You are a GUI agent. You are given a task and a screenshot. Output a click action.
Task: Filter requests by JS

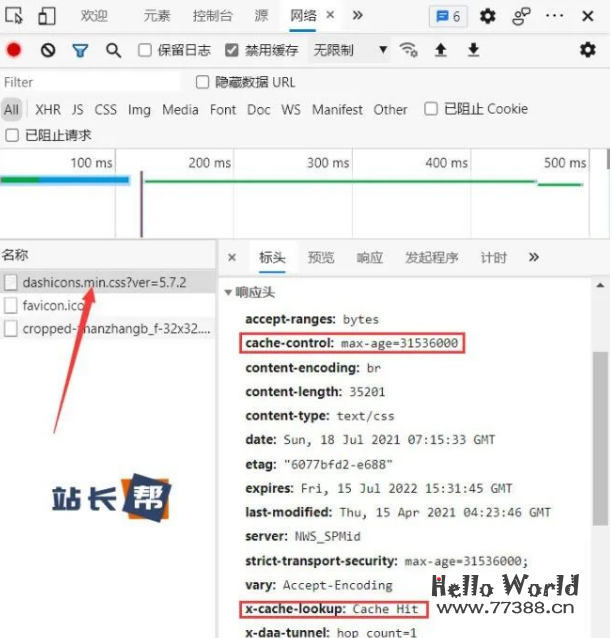pyautogui.click(x=77, y=109)
